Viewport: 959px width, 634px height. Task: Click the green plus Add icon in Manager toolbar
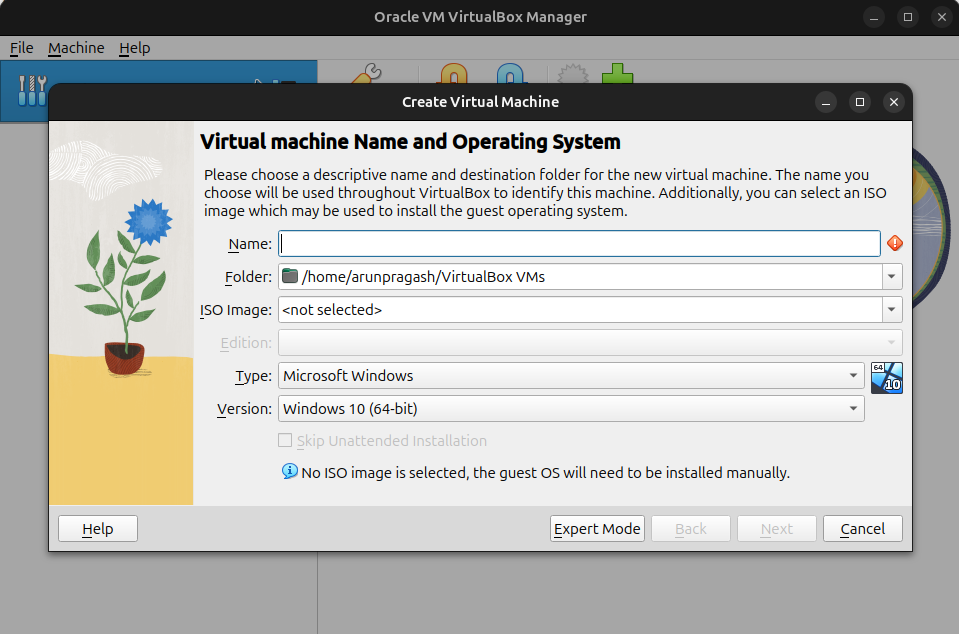tap(617, 73)
